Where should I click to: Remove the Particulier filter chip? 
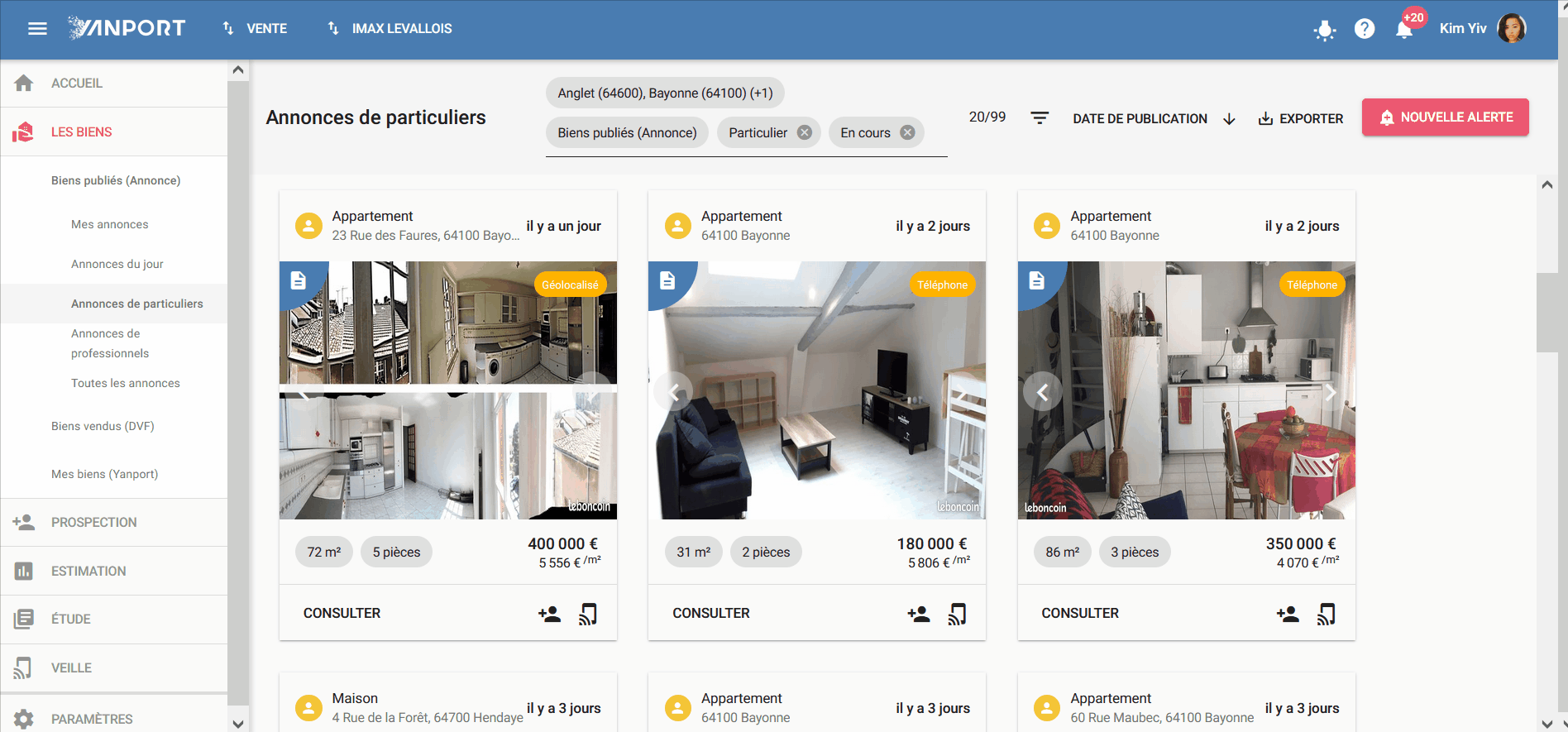pos(804,132)
